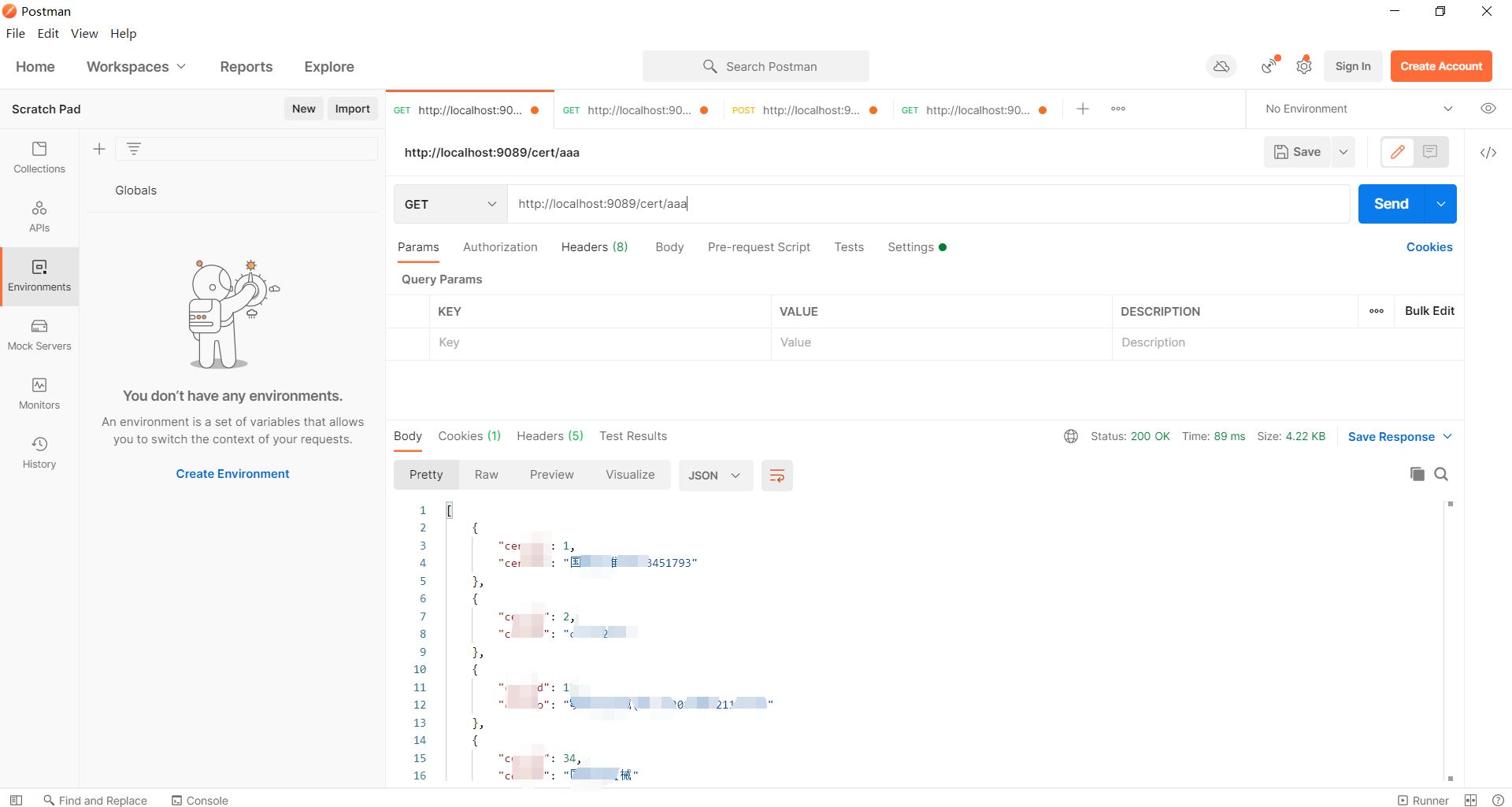The width and height of the screenshot is (1512, 807).
Task: Open Find and Replace
Action: tap(95, 800)
